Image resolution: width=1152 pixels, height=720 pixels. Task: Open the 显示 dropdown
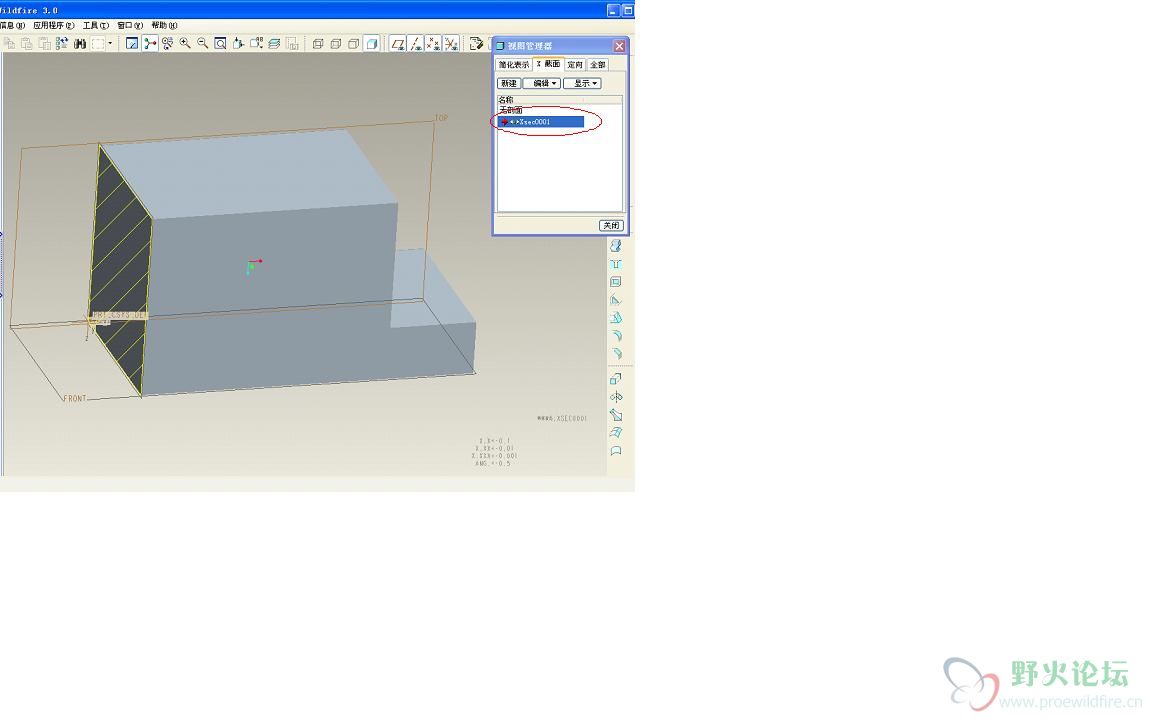[583, 84]
